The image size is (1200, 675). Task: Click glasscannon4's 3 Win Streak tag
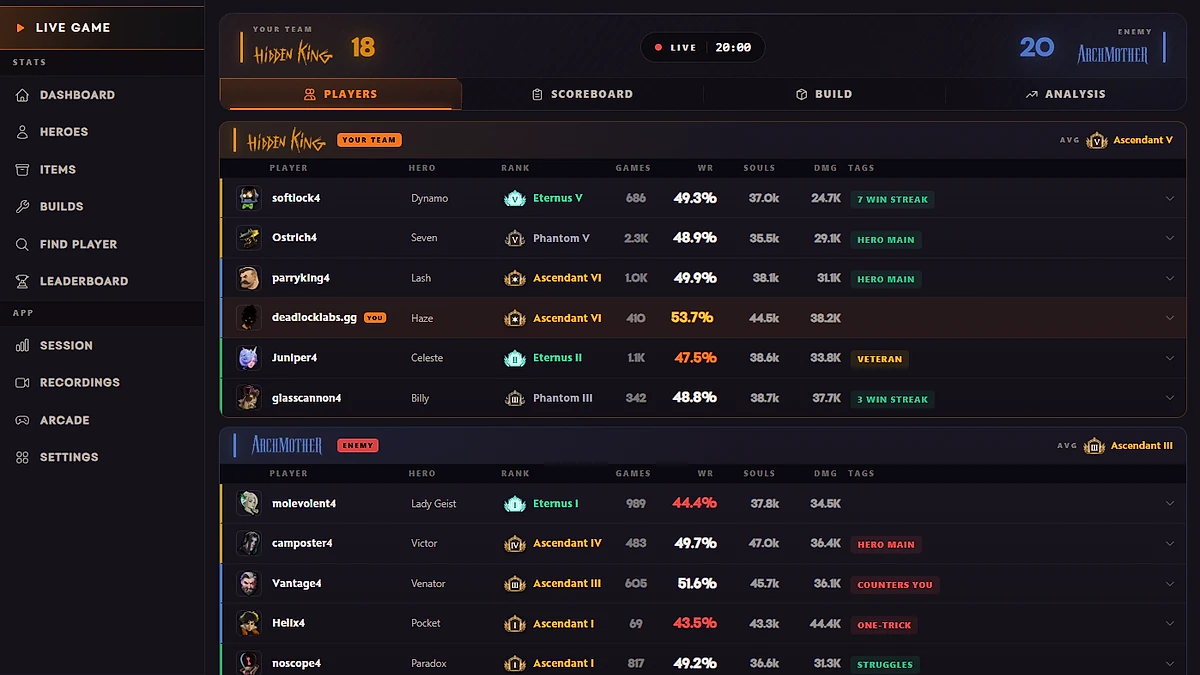(892, 399)
